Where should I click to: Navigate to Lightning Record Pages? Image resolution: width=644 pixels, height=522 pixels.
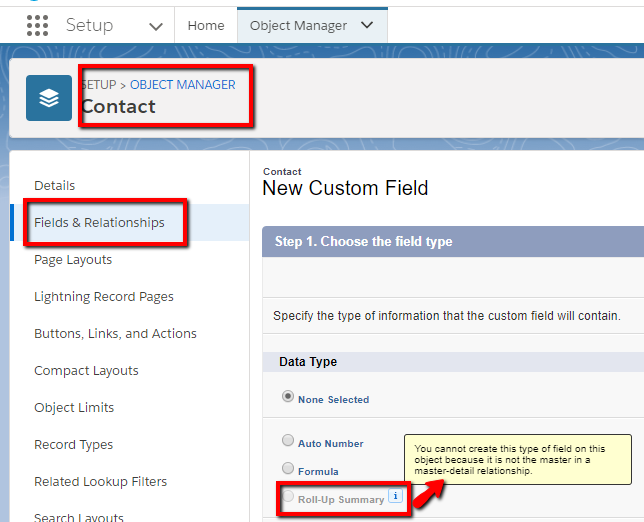coord(104,297)
